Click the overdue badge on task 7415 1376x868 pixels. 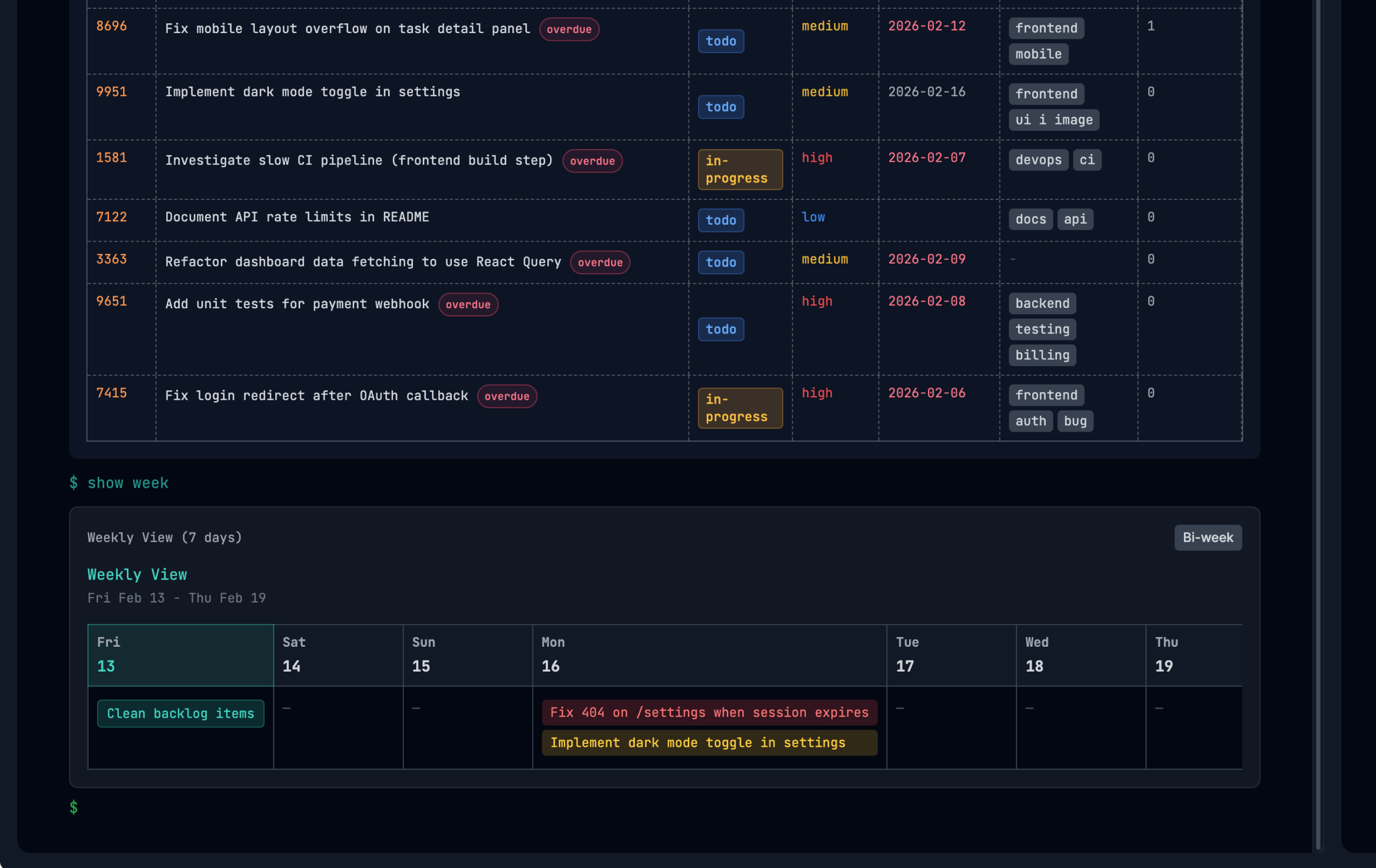[x=506, y=396]
